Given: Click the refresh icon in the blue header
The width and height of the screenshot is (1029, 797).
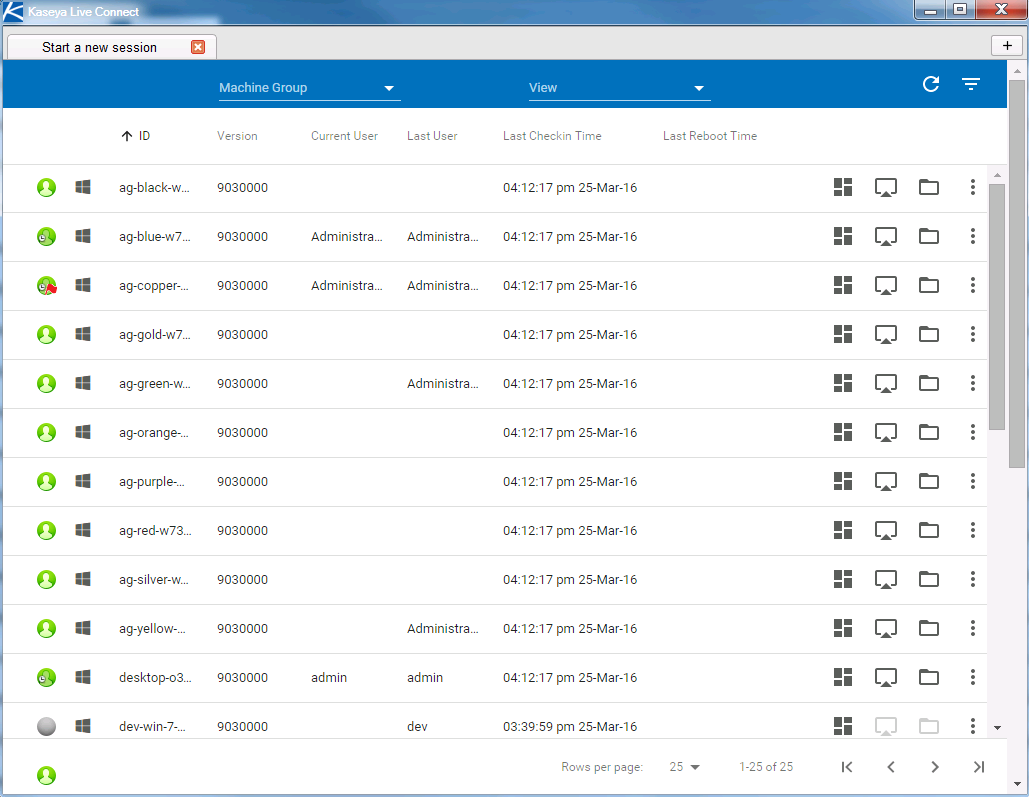Looking at the screenshot, I should pos(931,85).
